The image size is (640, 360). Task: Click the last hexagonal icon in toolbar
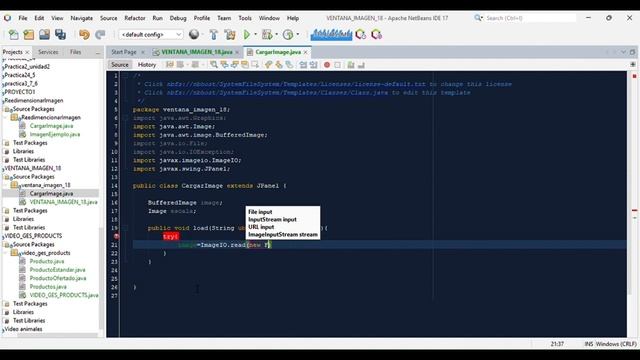376,35
